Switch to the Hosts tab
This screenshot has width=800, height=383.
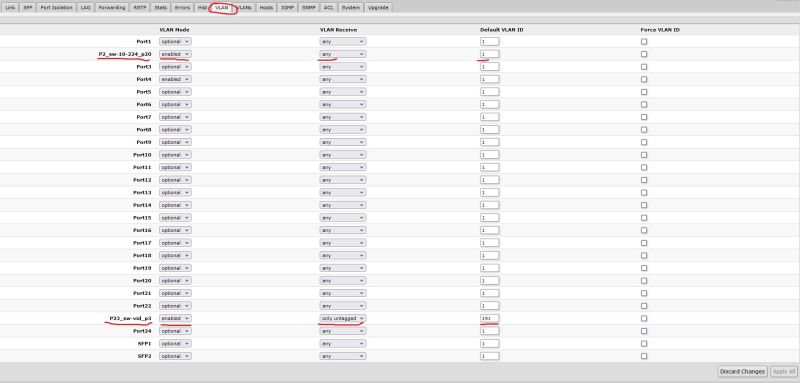[x=266, y=8]
